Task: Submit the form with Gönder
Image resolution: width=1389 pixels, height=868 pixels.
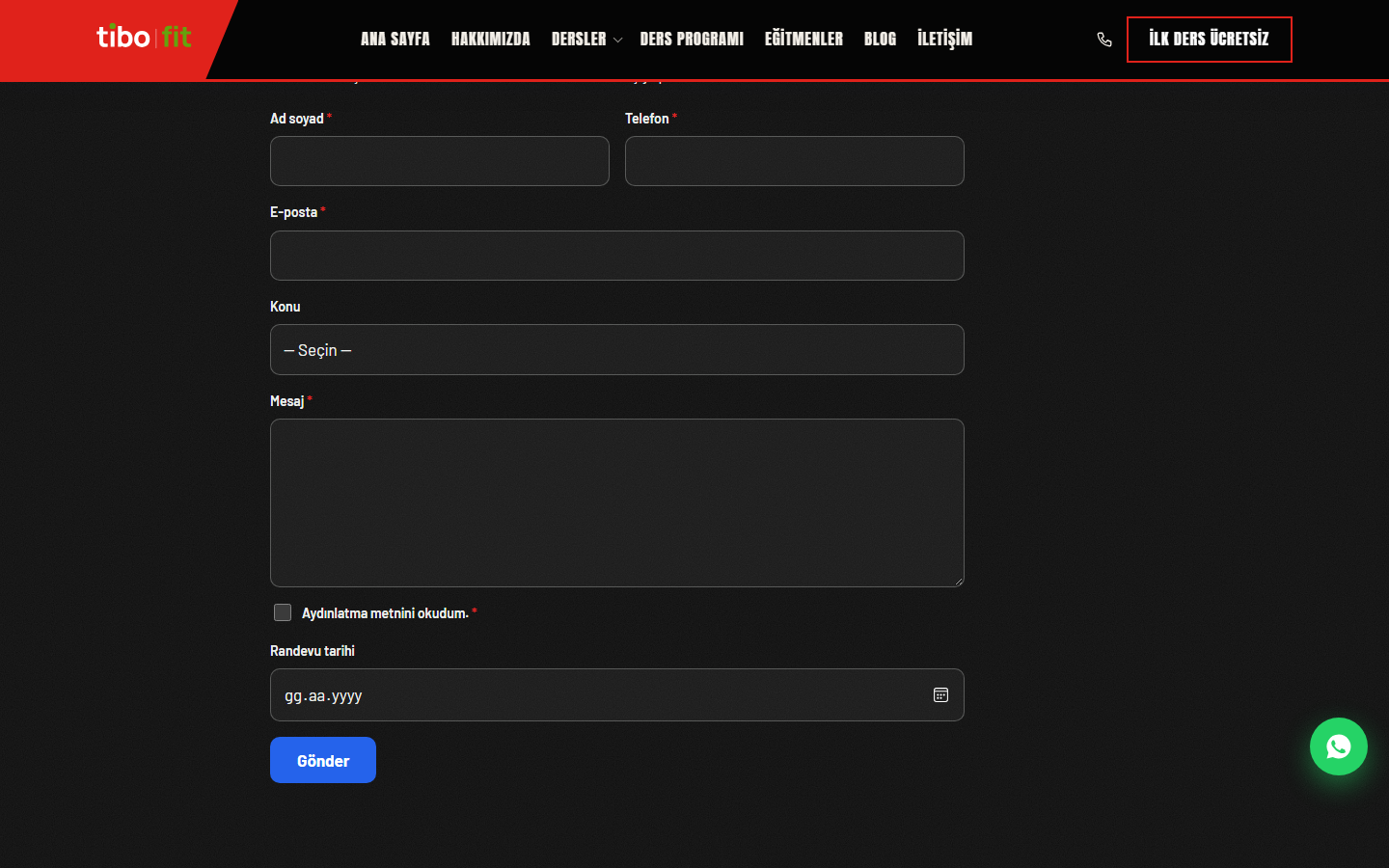Action: click(323, 760)
